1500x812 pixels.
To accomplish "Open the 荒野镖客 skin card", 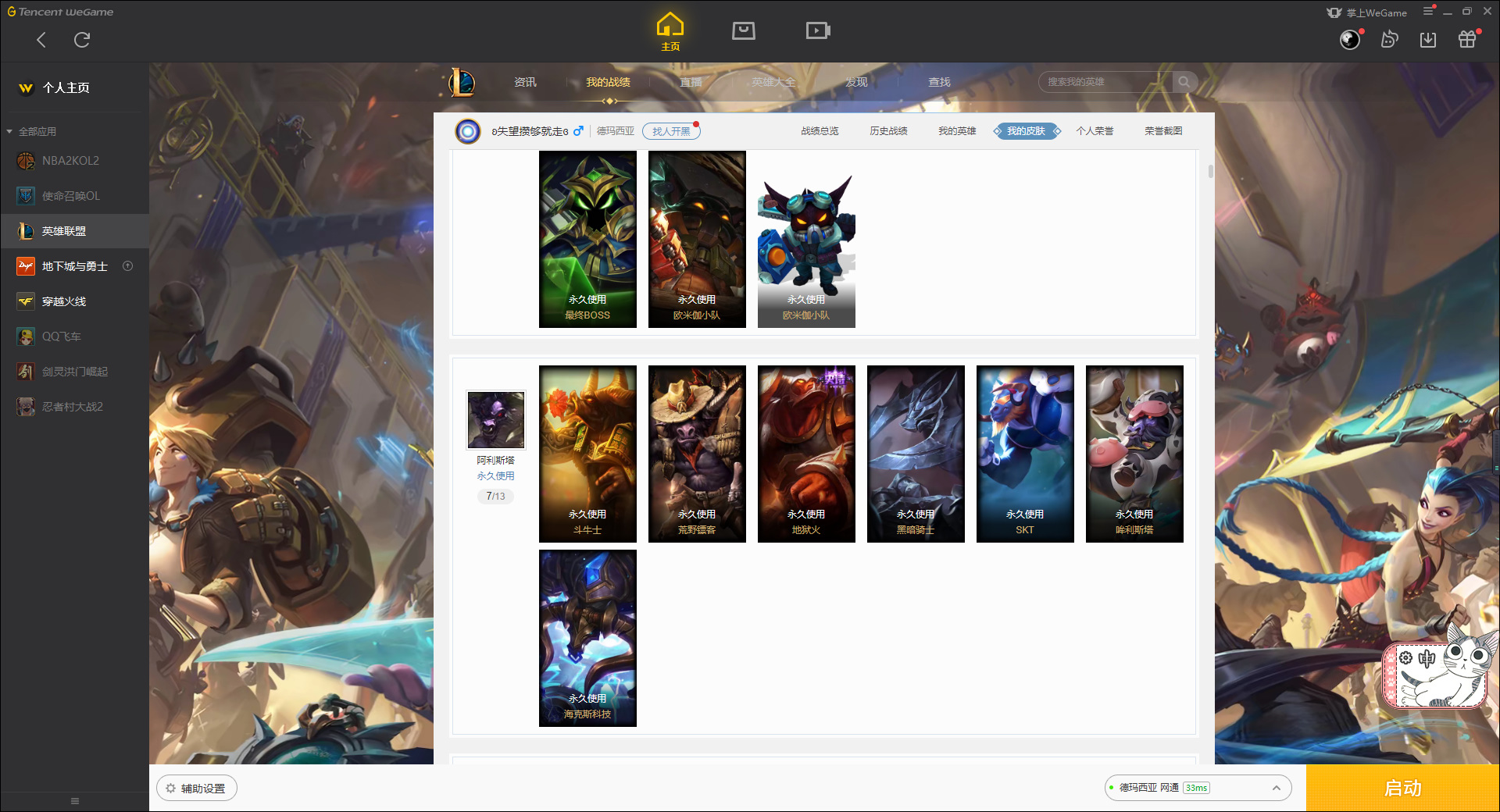I will click(x=697, y=454).
